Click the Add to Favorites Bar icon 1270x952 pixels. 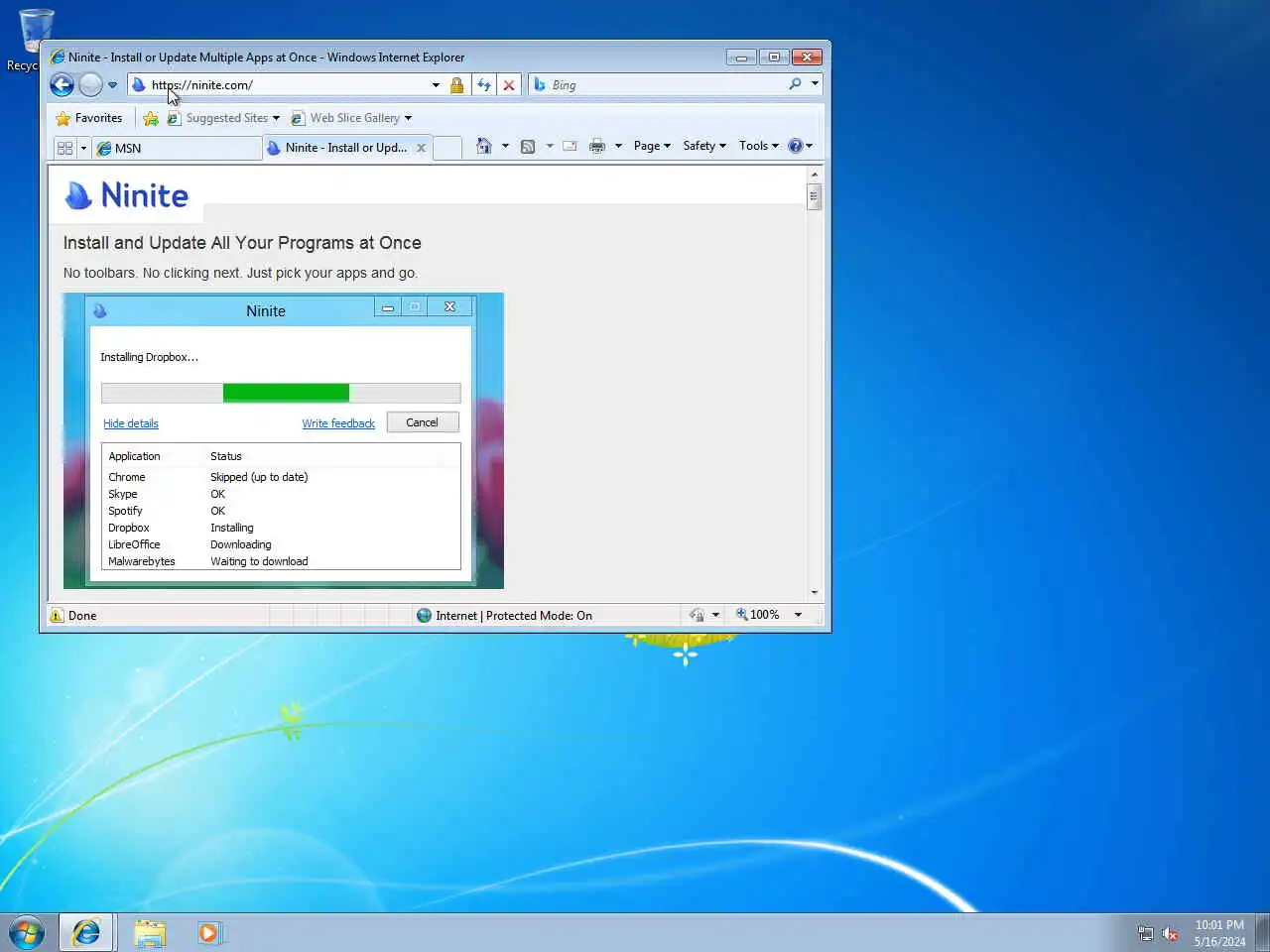pos(151,118)
